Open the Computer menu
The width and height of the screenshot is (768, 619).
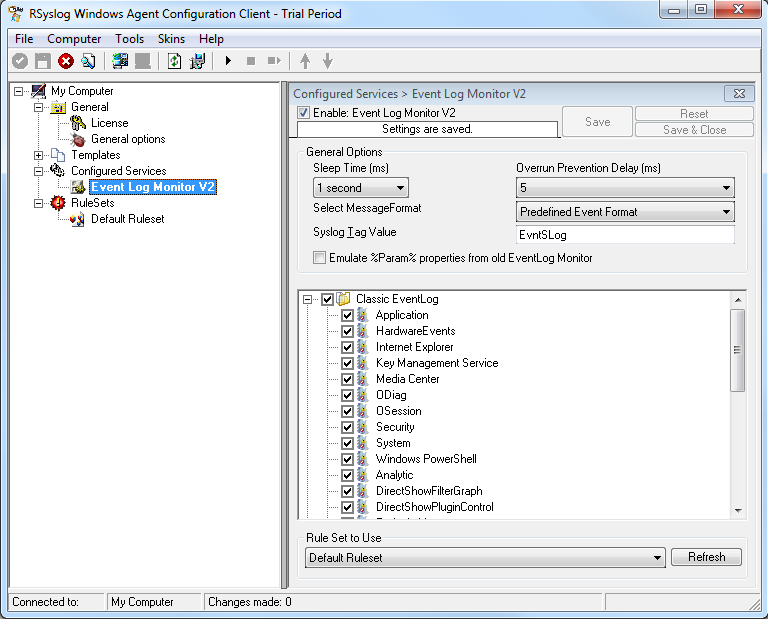point(74,39)
